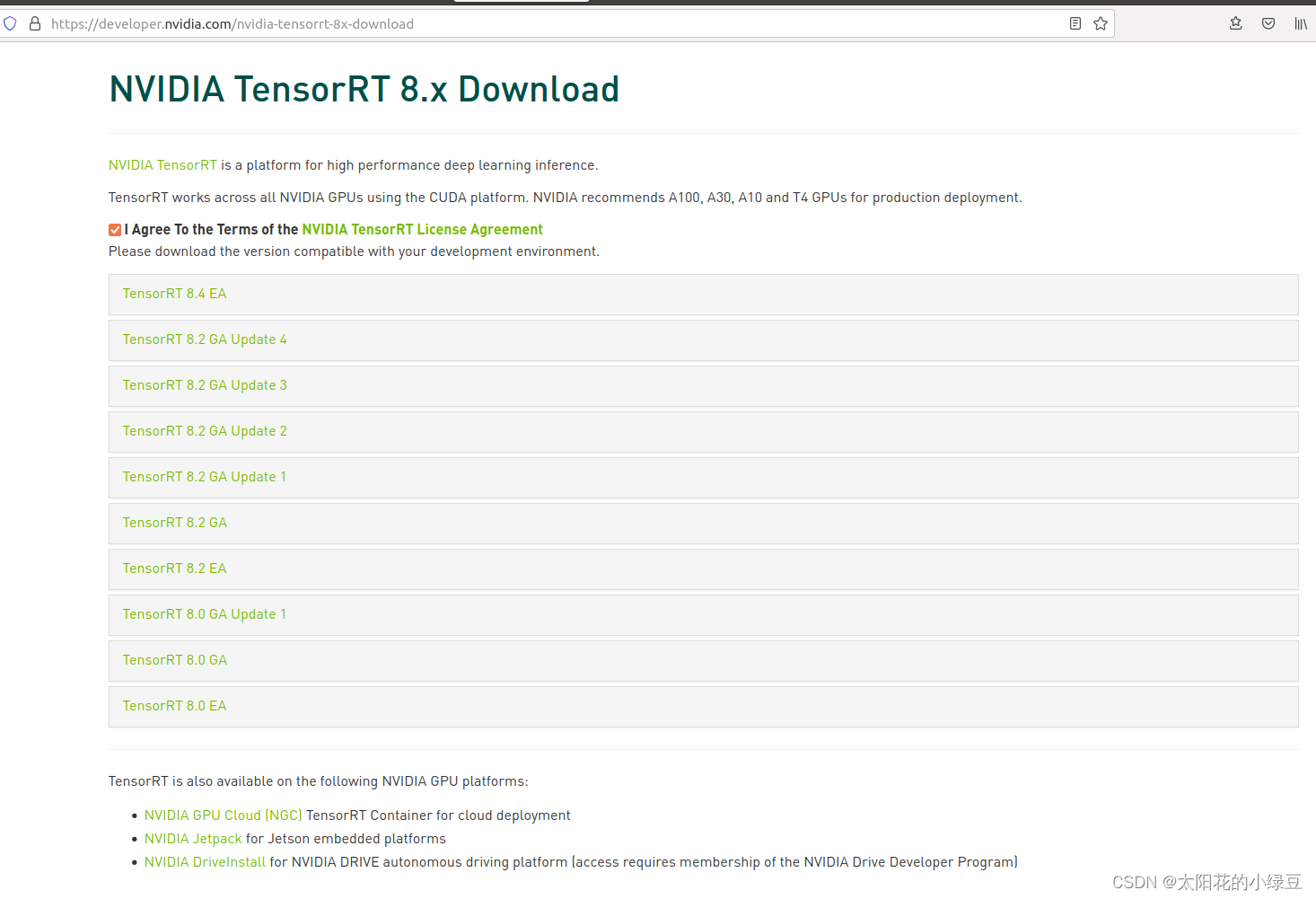Expand the TensorRT 8.2 GA section

(704, 524)
